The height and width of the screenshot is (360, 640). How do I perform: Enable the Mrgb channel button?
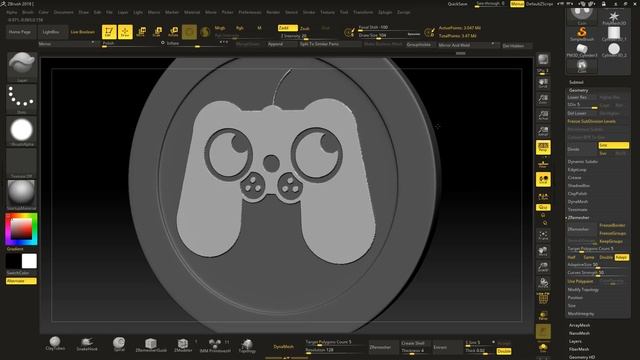[220, 28]
